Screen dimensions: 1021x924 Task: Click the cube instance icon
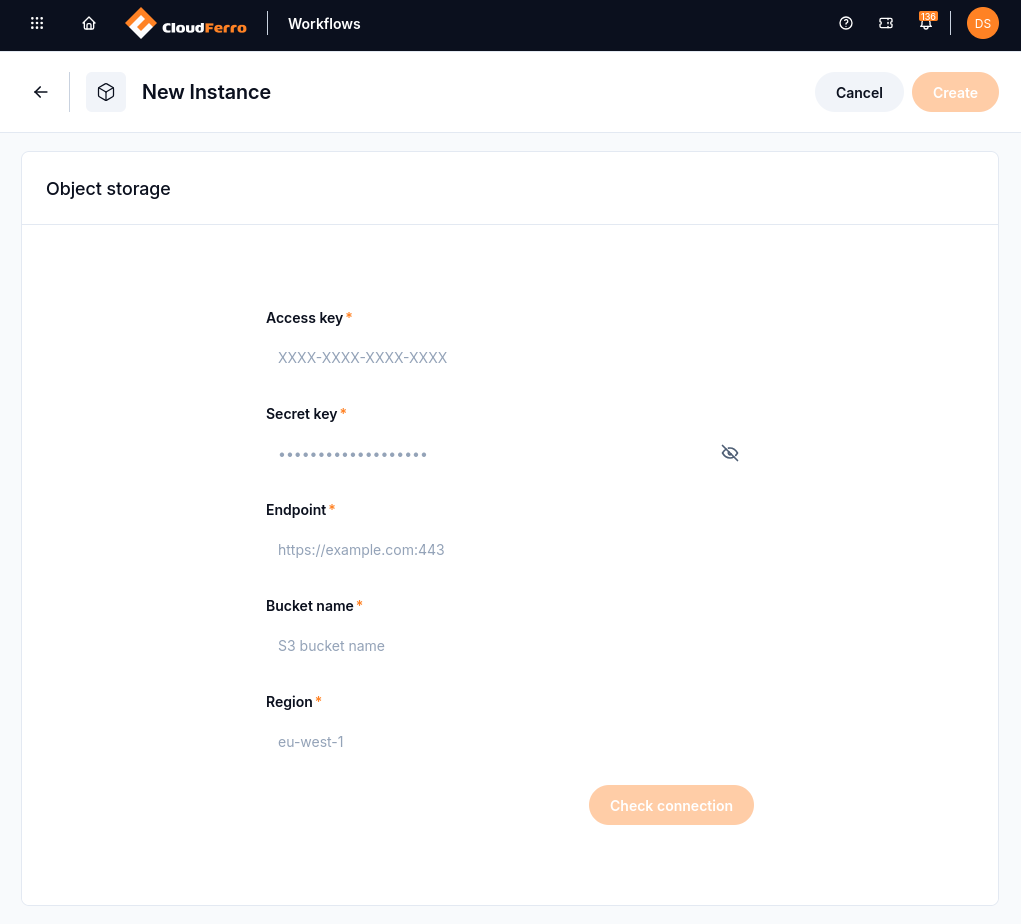tap(106, 92)
